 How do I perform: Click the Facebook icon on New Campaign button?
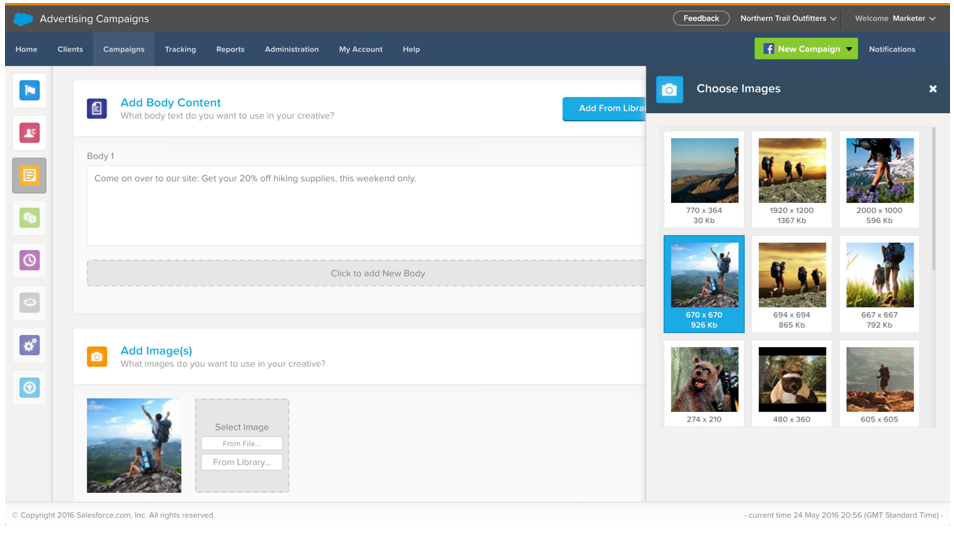768,49
